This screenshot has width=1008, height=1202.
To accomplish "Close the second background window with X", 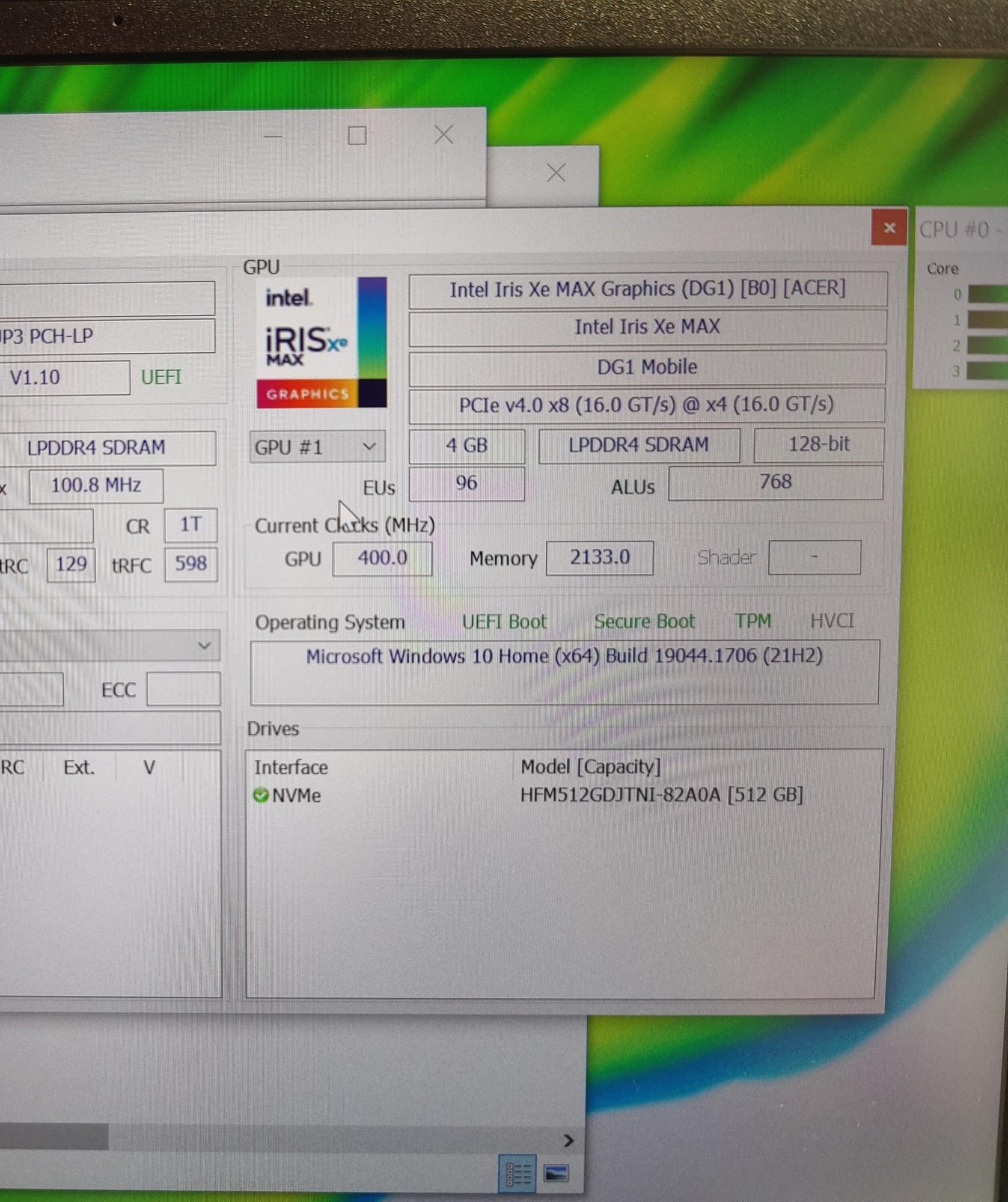I will [x=556, y=173].
